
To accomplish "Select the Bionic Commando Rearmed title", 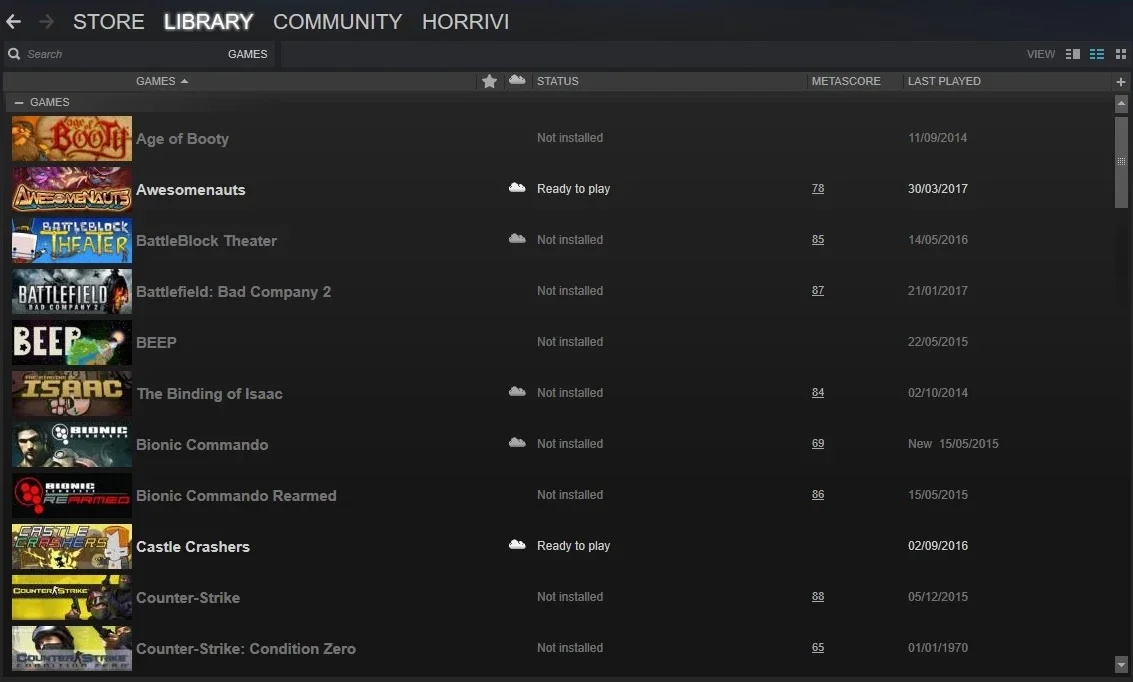I will pyautogui.click(x=236, y=496).
